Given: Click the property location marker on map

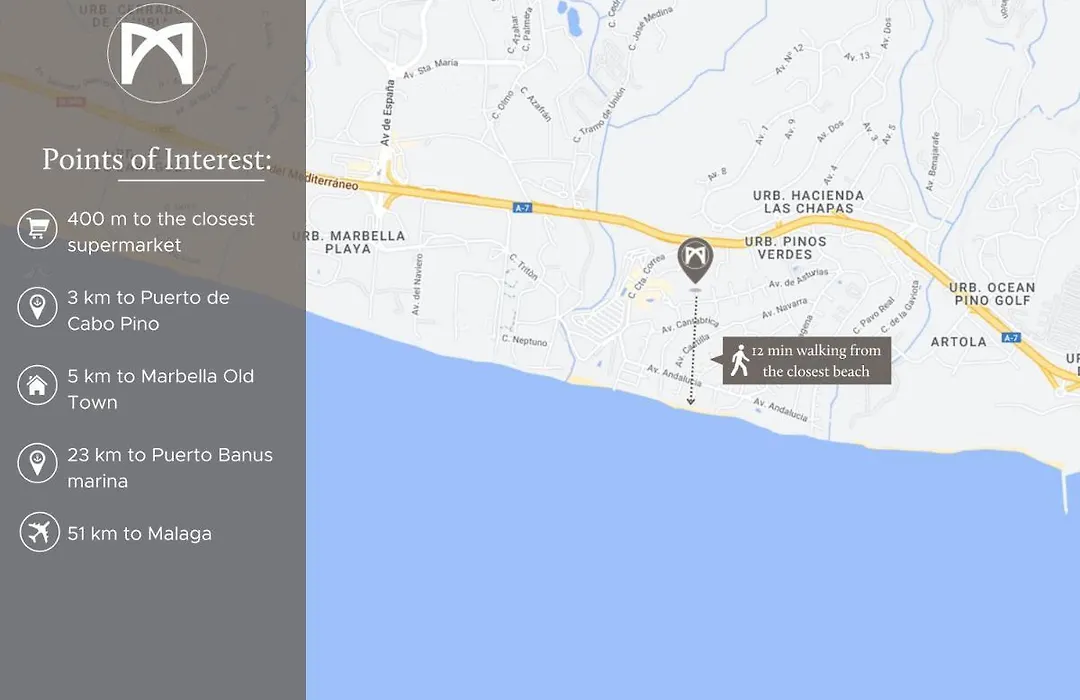Looking at the screenshot, I should pos(695,260).
